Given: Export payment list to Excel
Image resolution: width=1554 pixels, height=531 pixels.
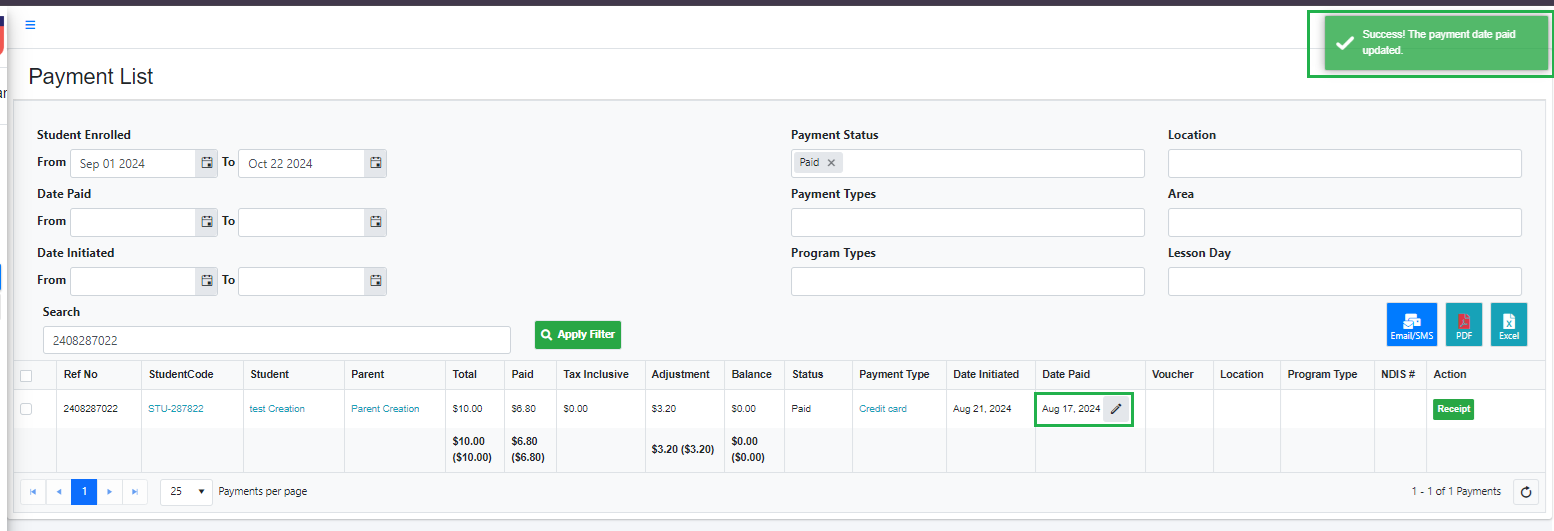Looking at the screenshot, I should pos(1509,325).
